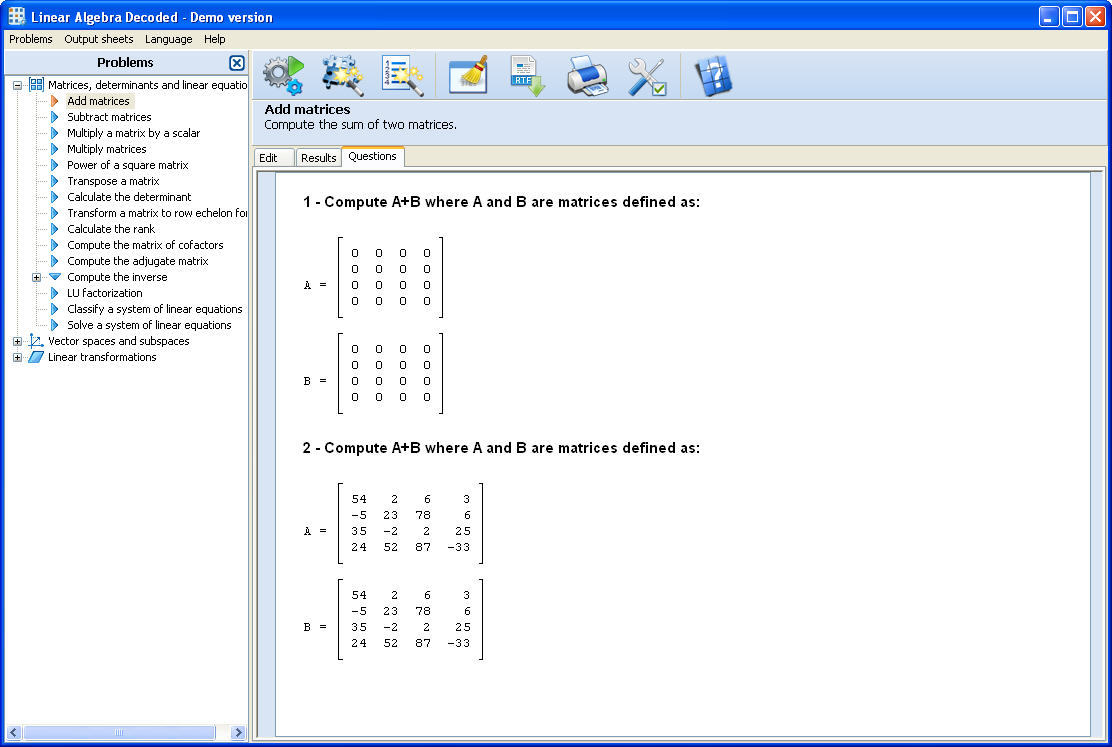Select Matrices, determinants and linear equations category
Image resolution: width=1112 pixels, height=747 pixels.
[x=147, y=85]
